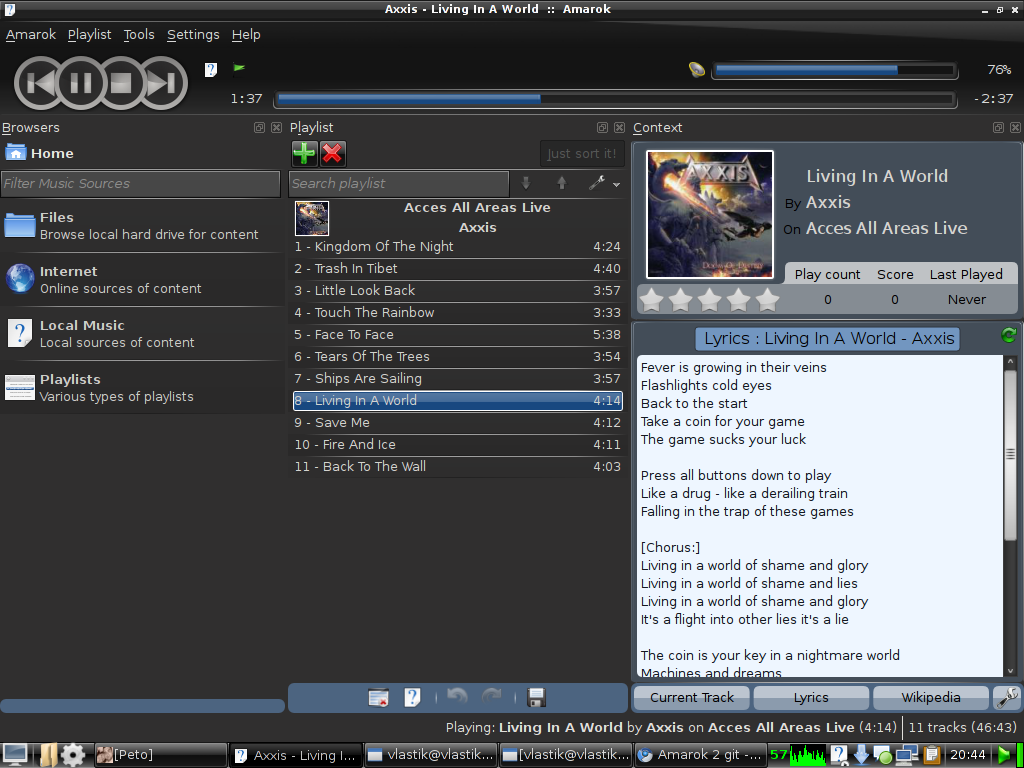Select track Touch The Rainbow
1024x768 pixels.
[x=457, y=313]
